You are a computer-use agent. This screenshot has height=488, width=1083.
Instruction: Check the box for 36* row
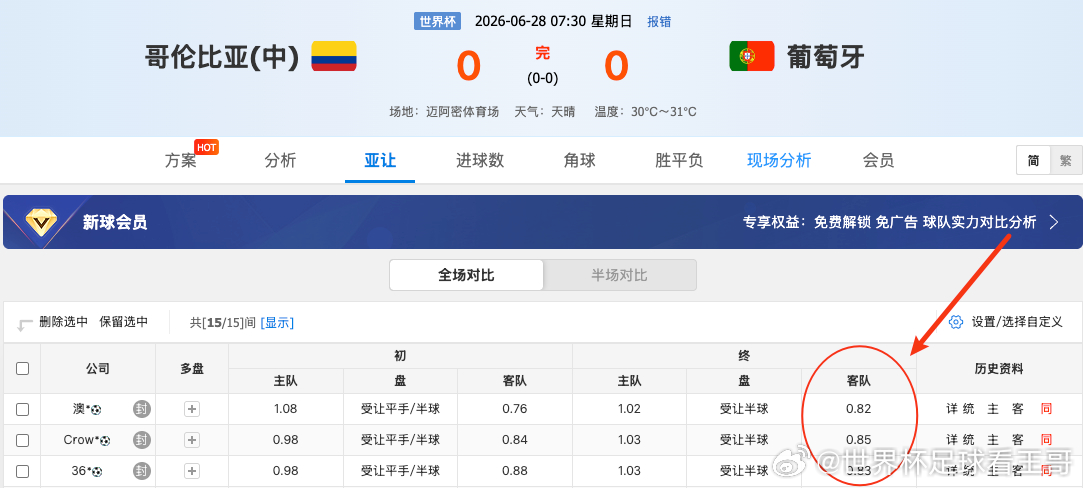(x=23, y=471)
